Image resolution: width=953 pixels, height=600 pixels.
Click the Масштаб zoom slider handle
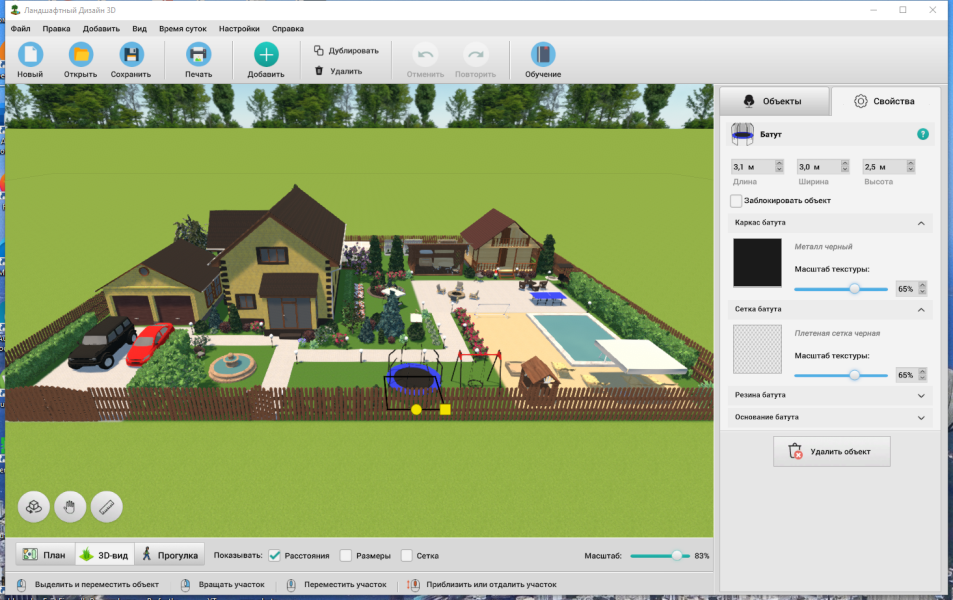tap(677, 556)
